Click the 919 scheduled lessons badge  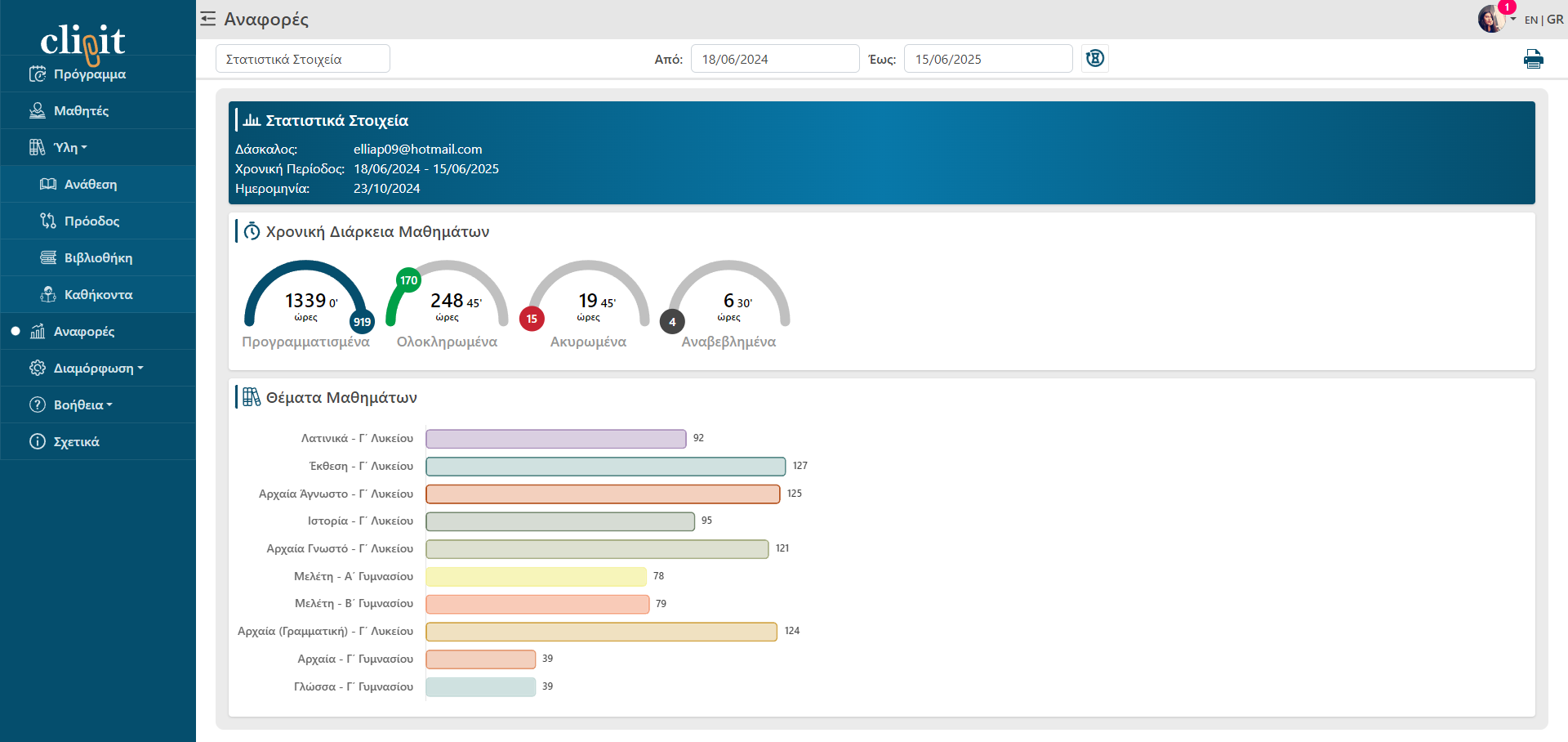point(362,322)
